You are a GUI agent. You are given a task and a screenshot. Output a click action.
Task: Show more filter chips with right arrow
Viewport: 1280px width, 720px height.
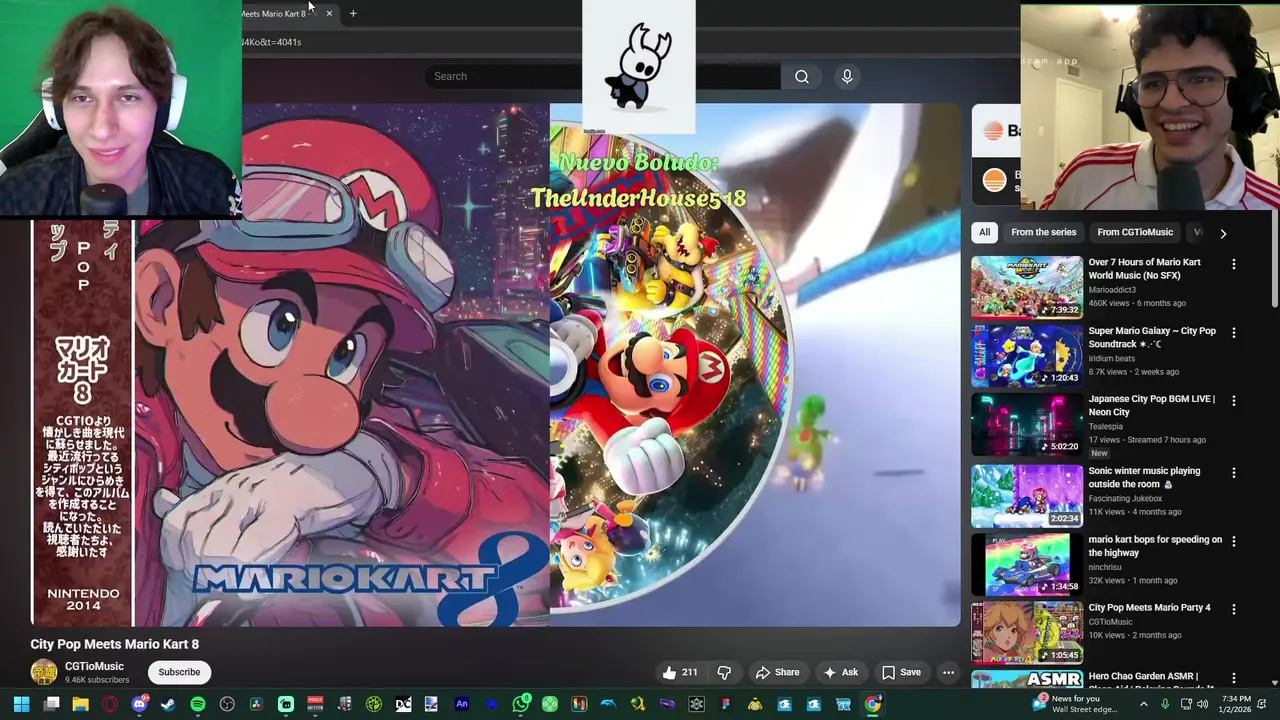tap(1222, 233)
